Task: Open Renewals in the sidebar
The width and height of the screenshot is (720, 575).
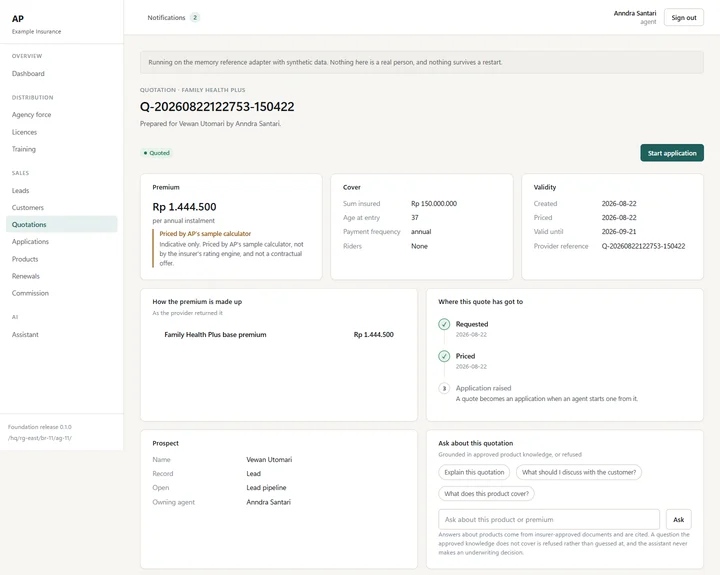Action: point(26,276)
